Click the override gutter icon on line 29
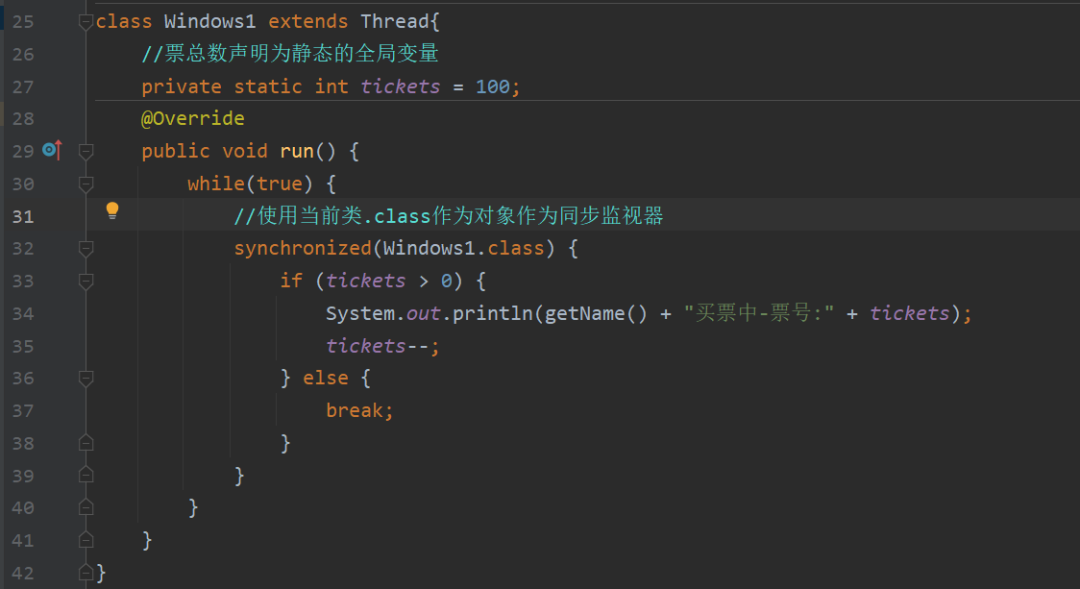 52,149
